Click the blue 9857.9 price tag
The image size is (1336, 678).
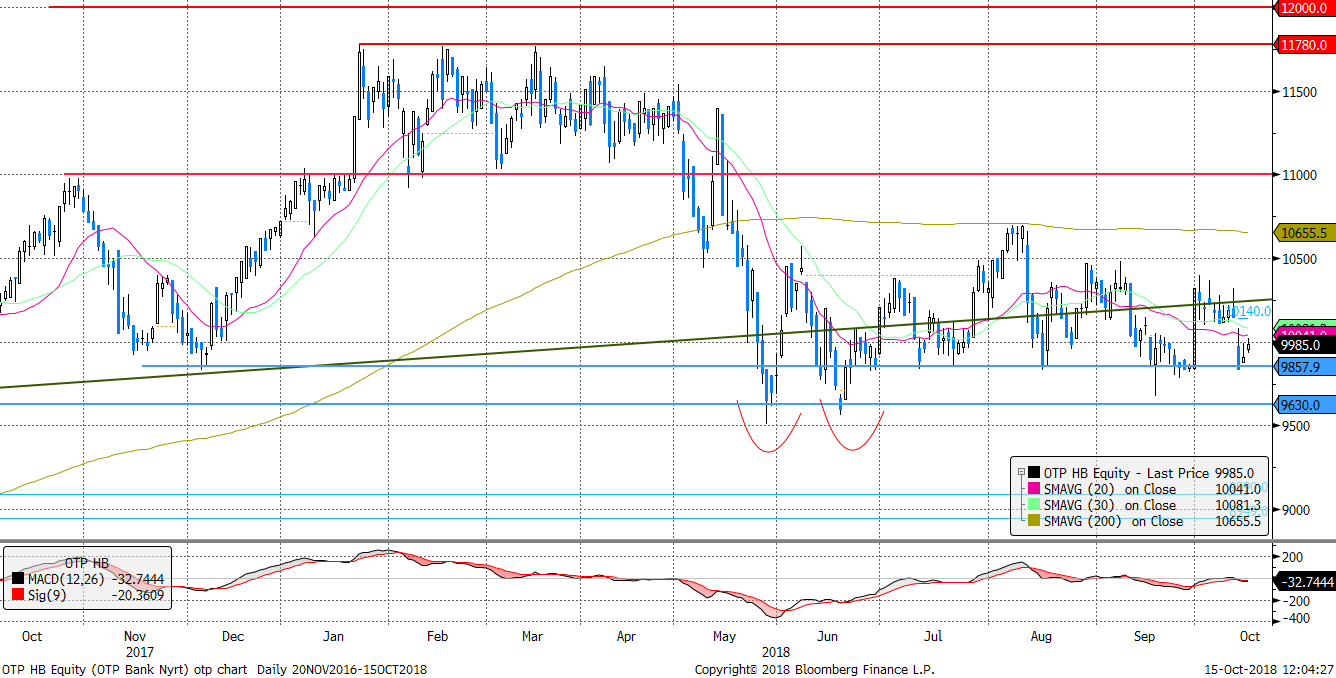(1303, 367)
